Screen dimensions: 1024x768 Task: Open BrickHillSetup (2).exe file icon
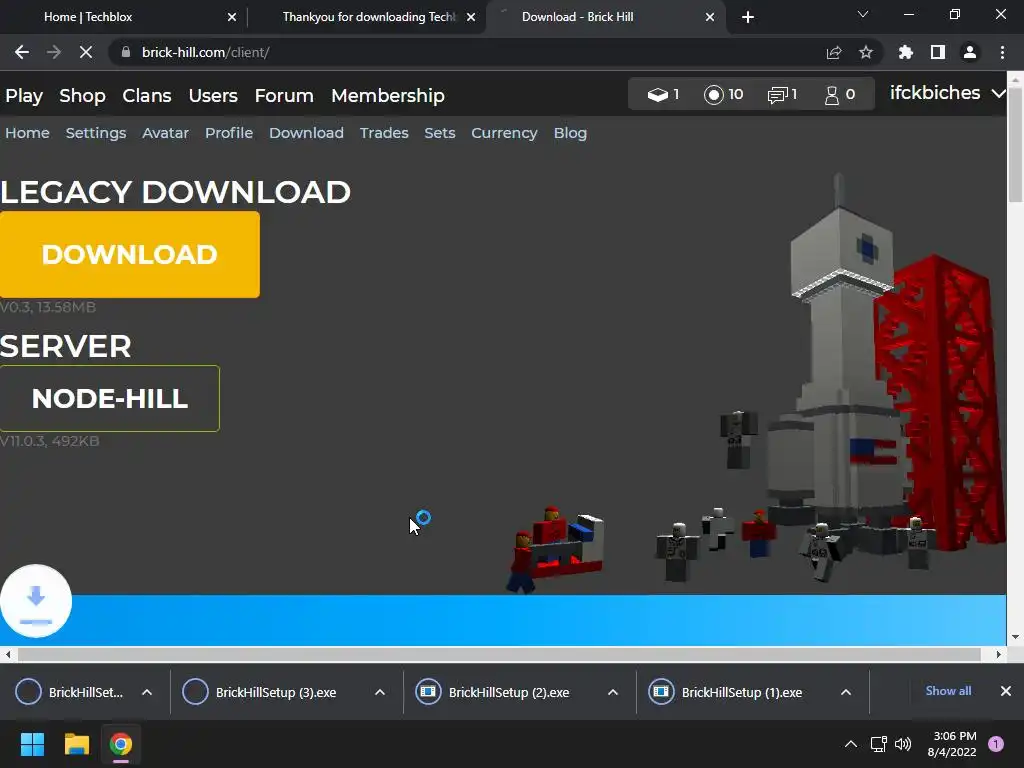428,692
